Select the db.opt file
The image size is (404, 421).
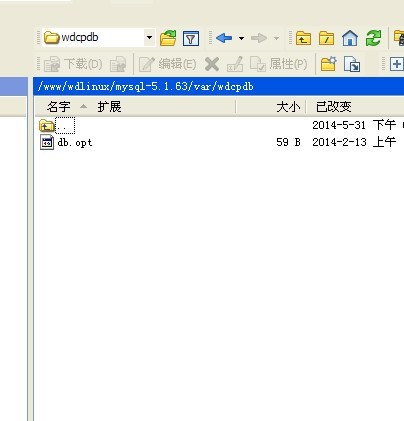tap(75, 143)
